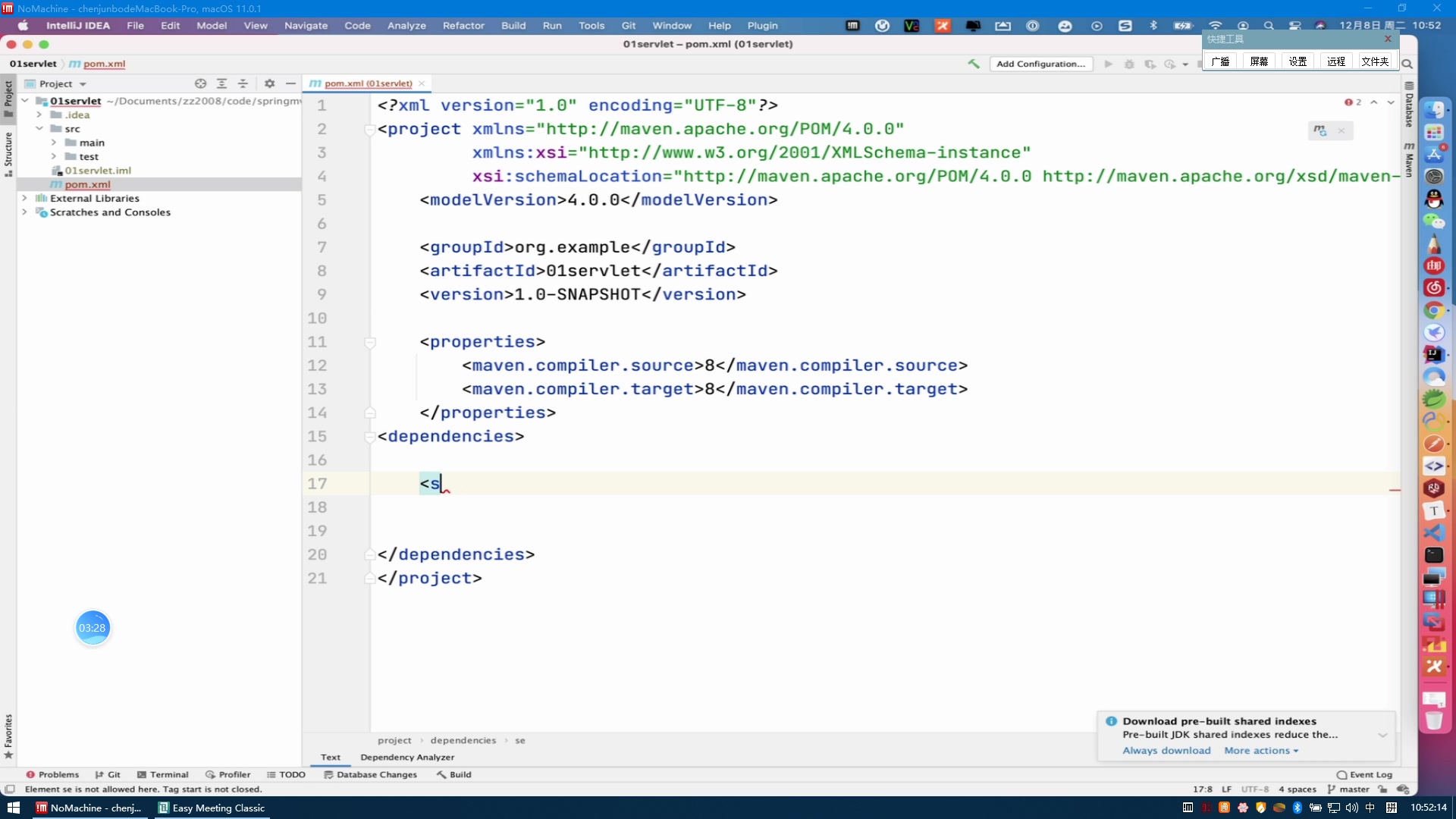Click error stripe marker beside line 17
This screenshot has height=819, width=1456.
point(1395,491)
